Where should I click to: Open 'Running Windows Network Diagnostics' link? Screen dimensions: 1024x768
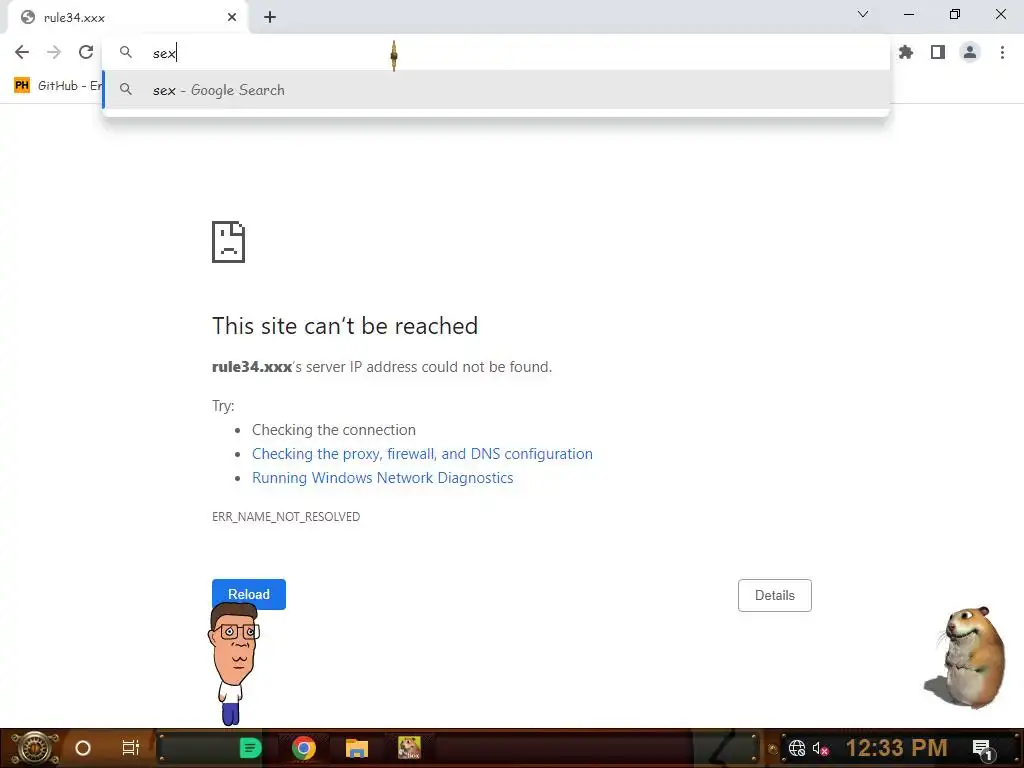coord(383,478)
